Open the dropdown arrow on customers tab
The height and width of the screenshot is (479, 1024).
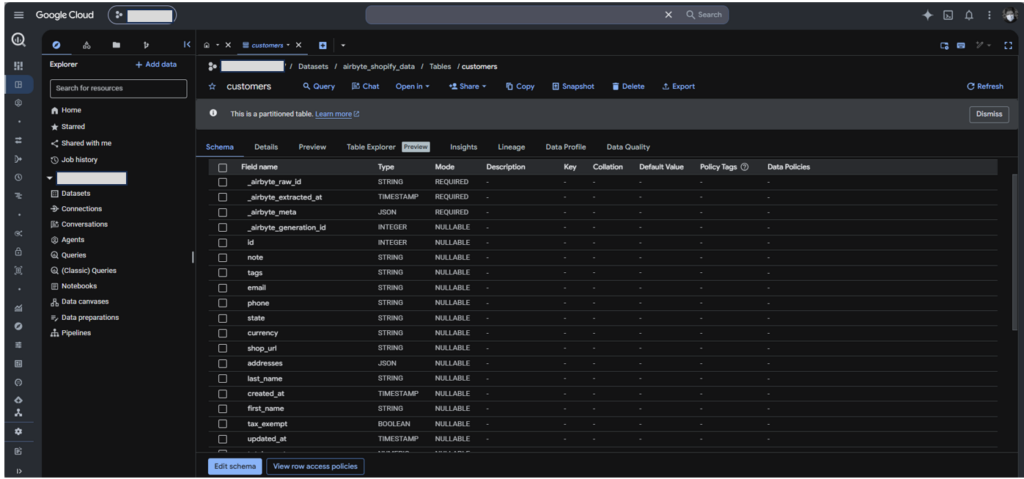pyautogui.click(x=288, y=45)
